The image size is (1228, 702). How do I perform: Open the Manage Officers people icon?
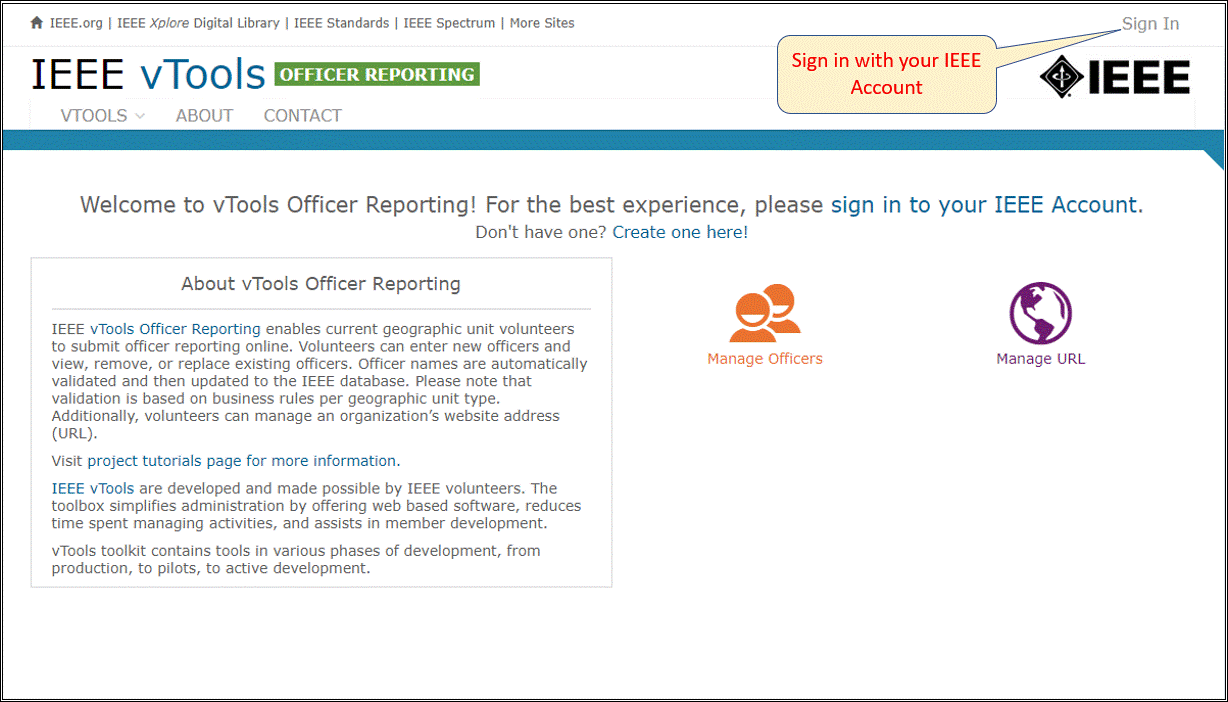[x=765, y=314]
